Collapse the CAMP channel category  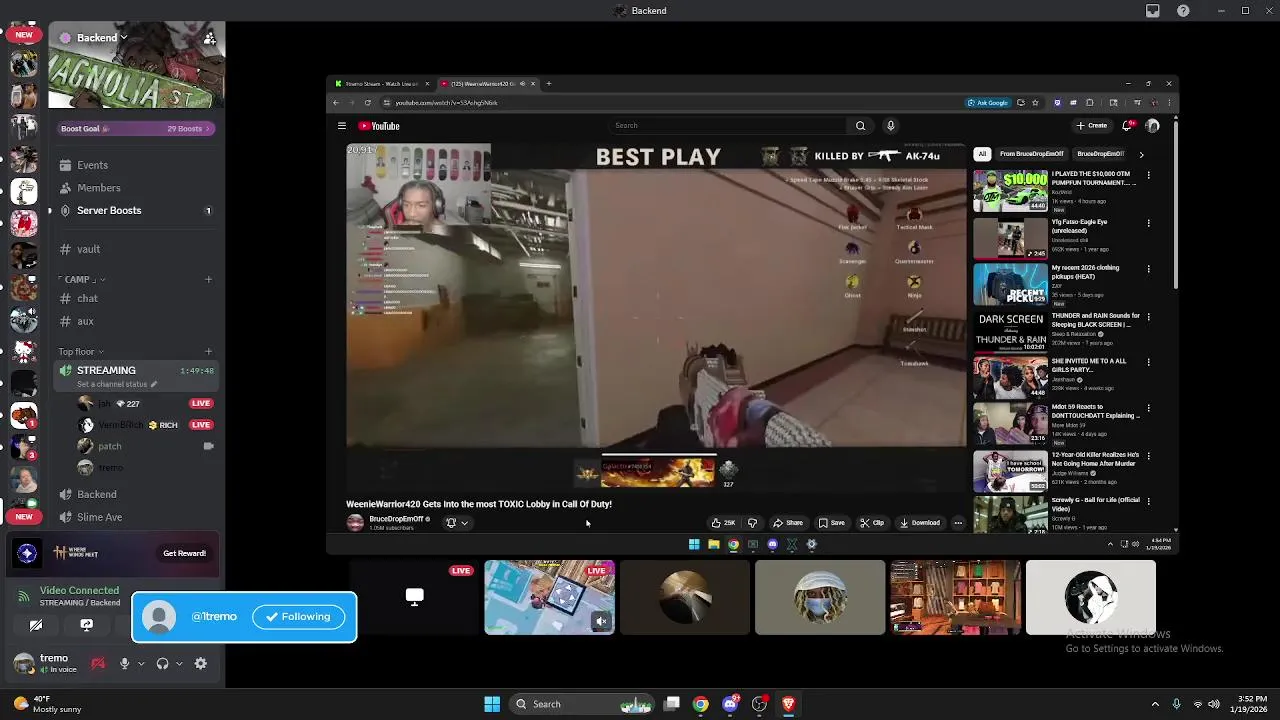pyautogui.click(x=82, y=280)
